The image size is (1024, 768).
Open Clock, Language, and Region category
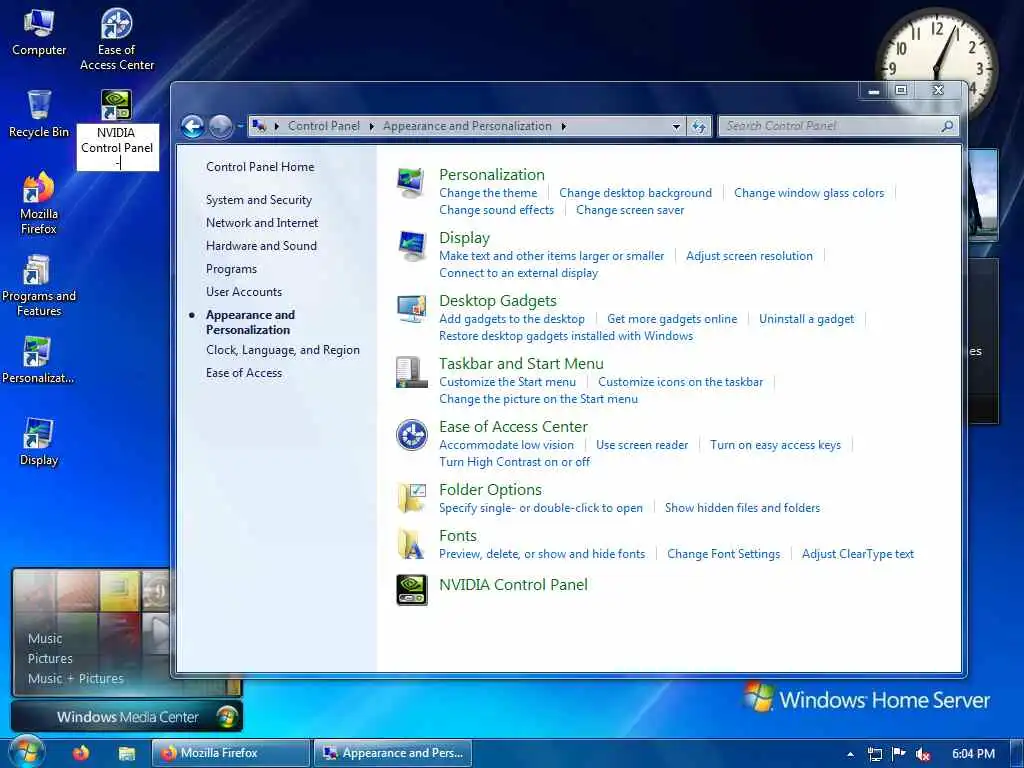pyautogui.click(x=283, y=350)
